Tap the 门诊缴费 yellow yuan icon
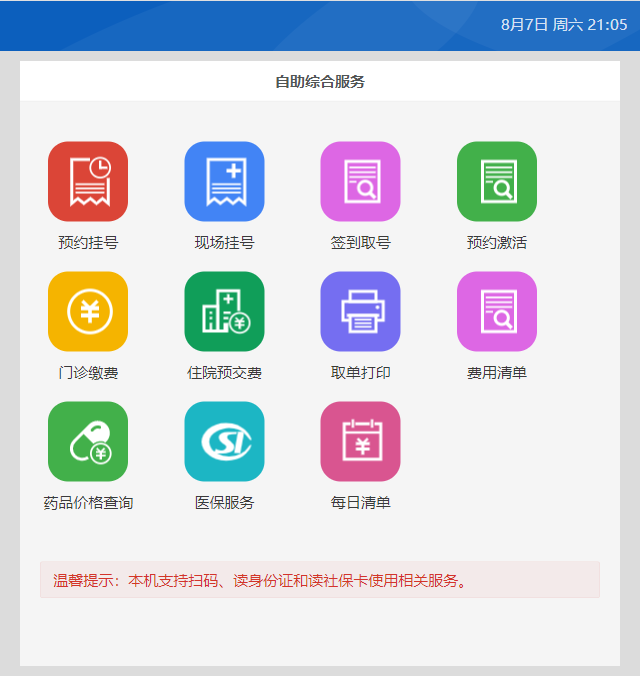 88,311
